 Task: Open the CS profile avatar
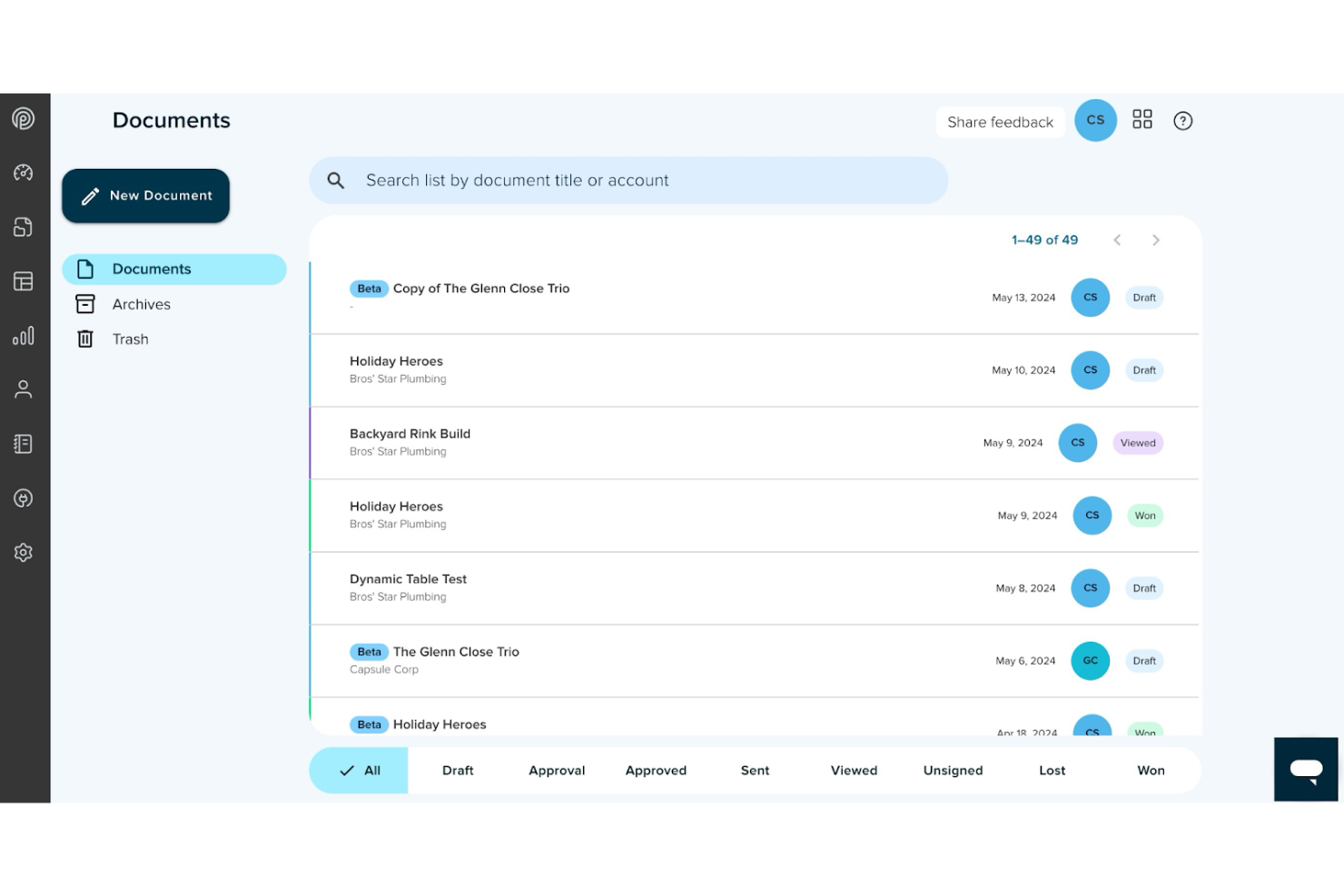click(1095, 120)
